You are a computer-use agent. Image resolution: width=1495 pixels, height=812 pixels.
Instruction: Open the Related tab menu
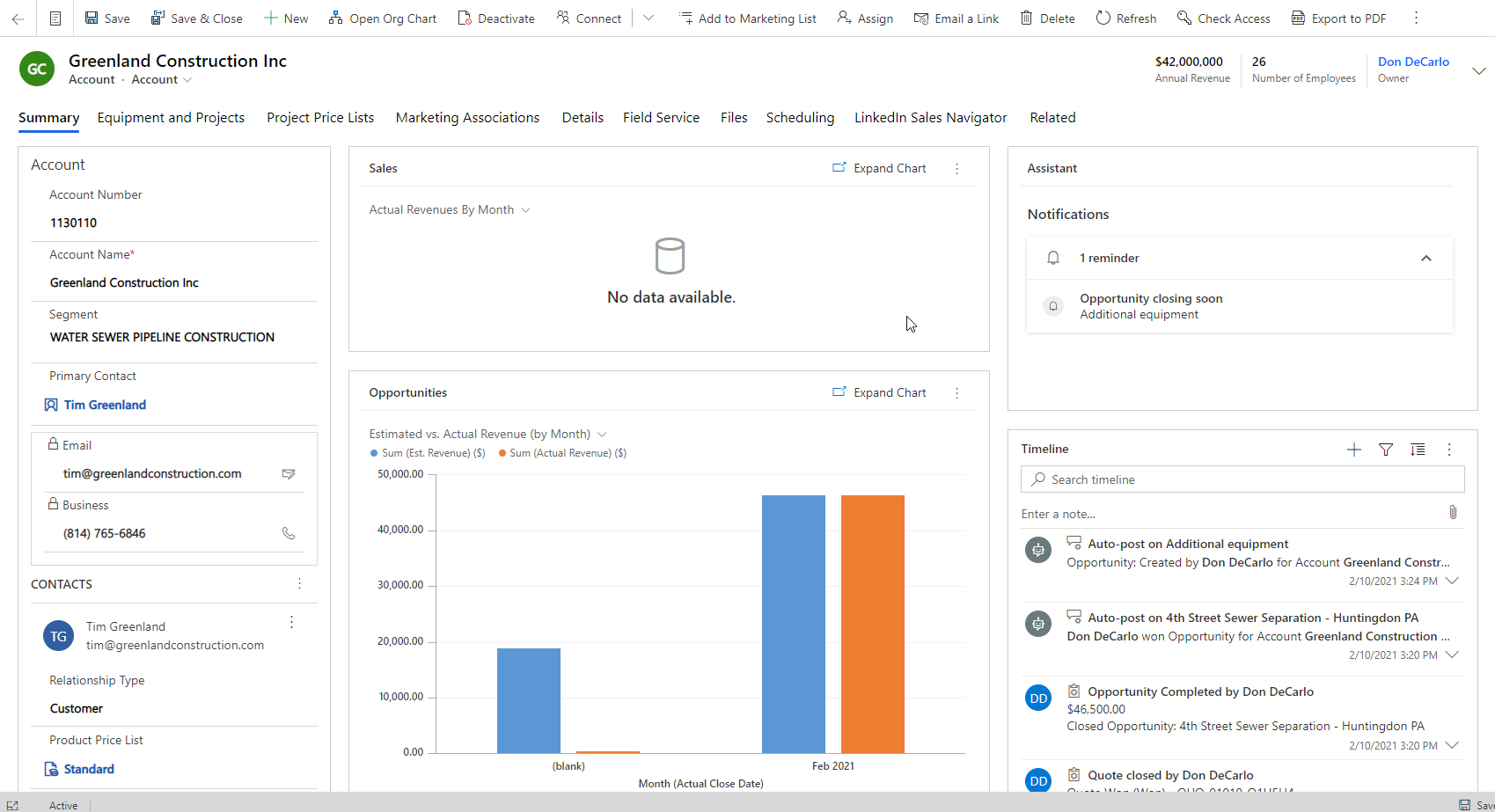click(x=1052, y=118)
